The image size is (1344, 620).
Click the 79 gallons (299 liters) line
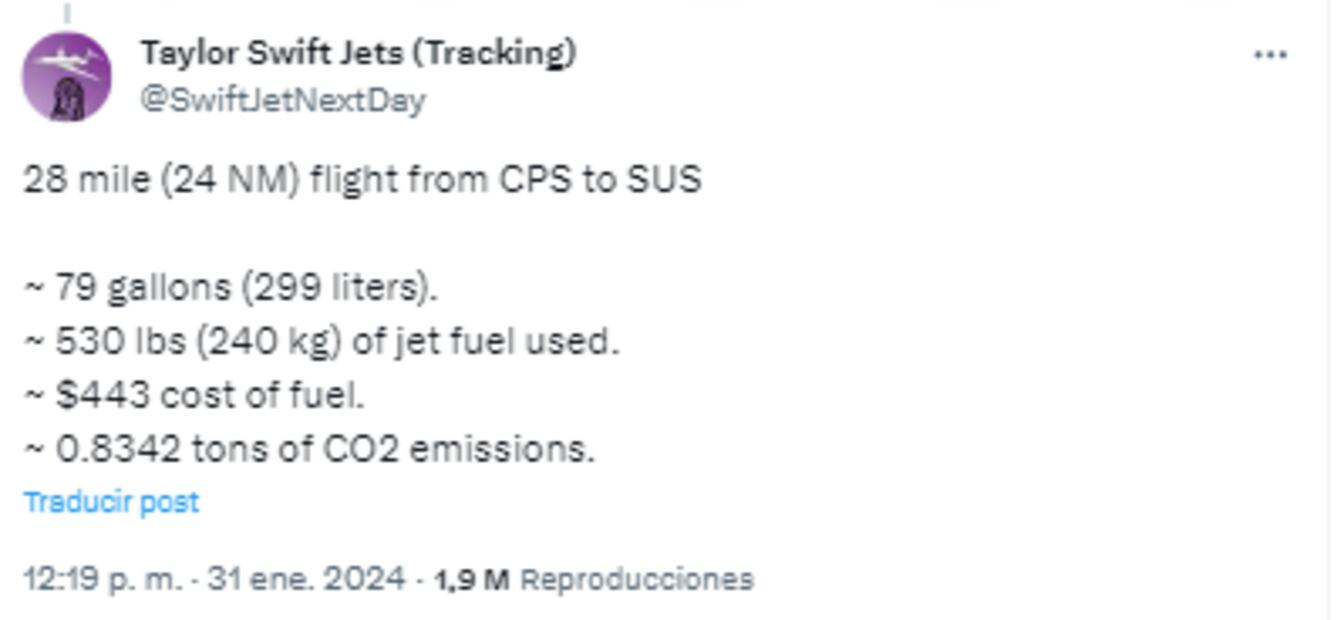(231, 288)
